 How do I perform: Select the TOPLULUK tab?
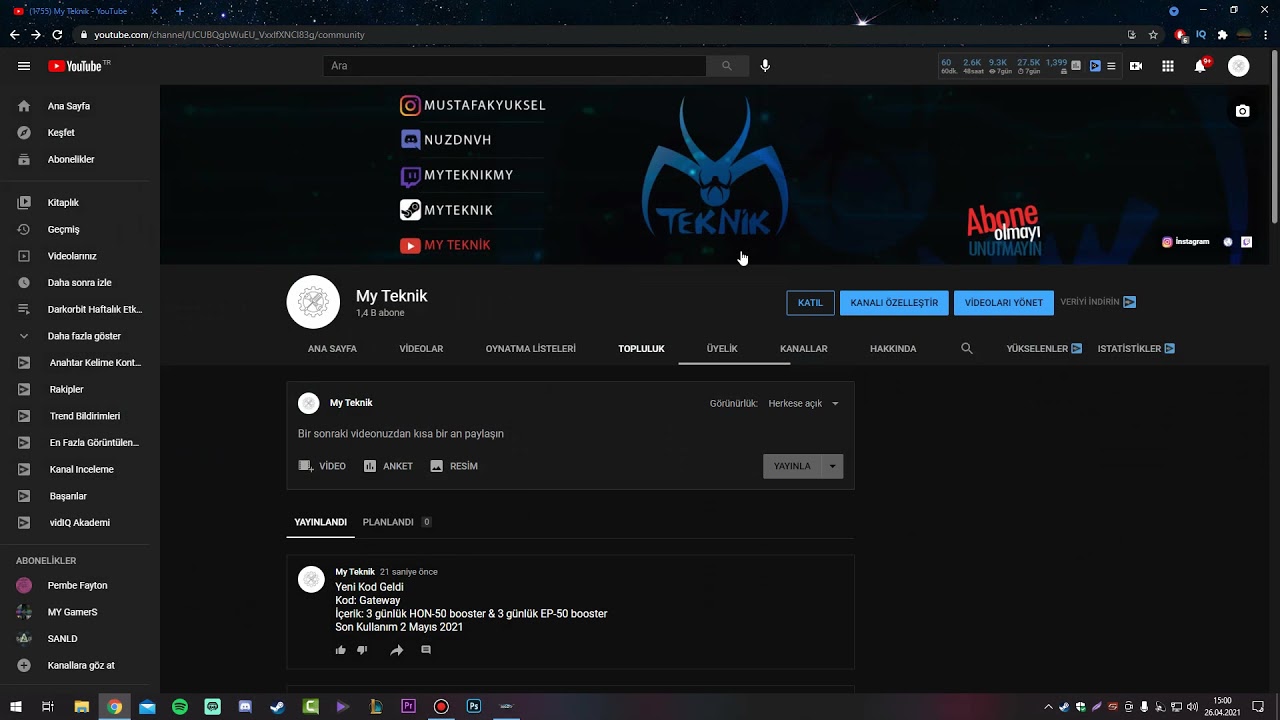(641, 349)
